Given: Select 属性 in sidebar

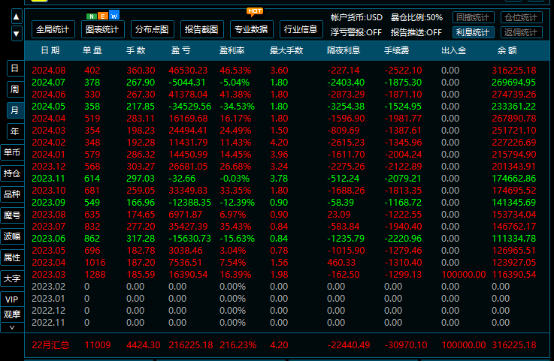Looking at the screenshot, I should point(12,257).
